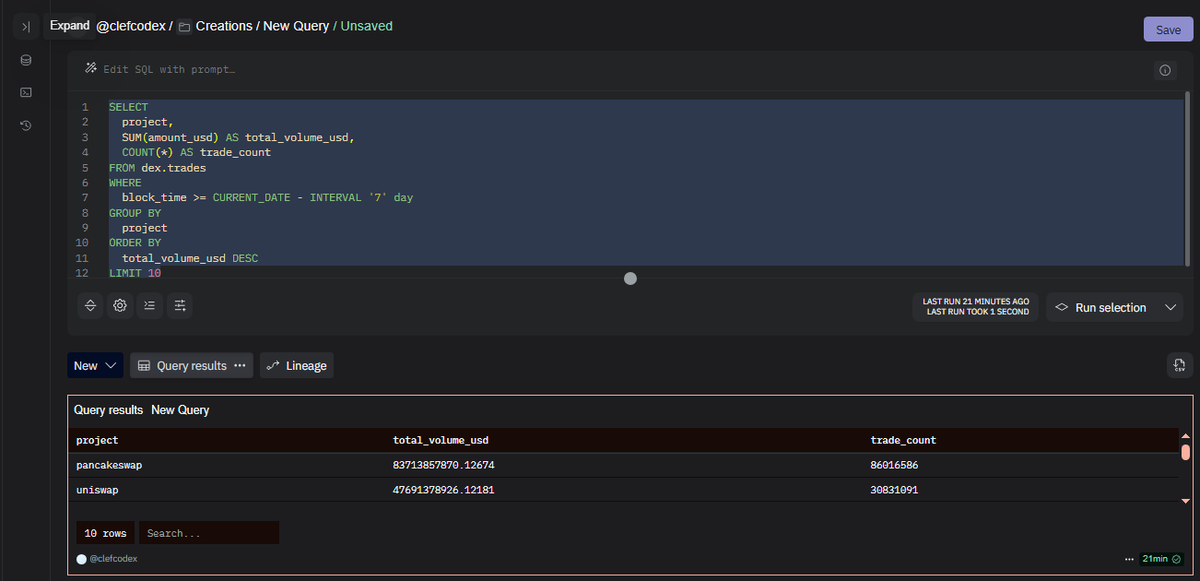Click the 'Query results New Query' title
The height and width of the screenshot is (581, 1200).
click(141, 410)
